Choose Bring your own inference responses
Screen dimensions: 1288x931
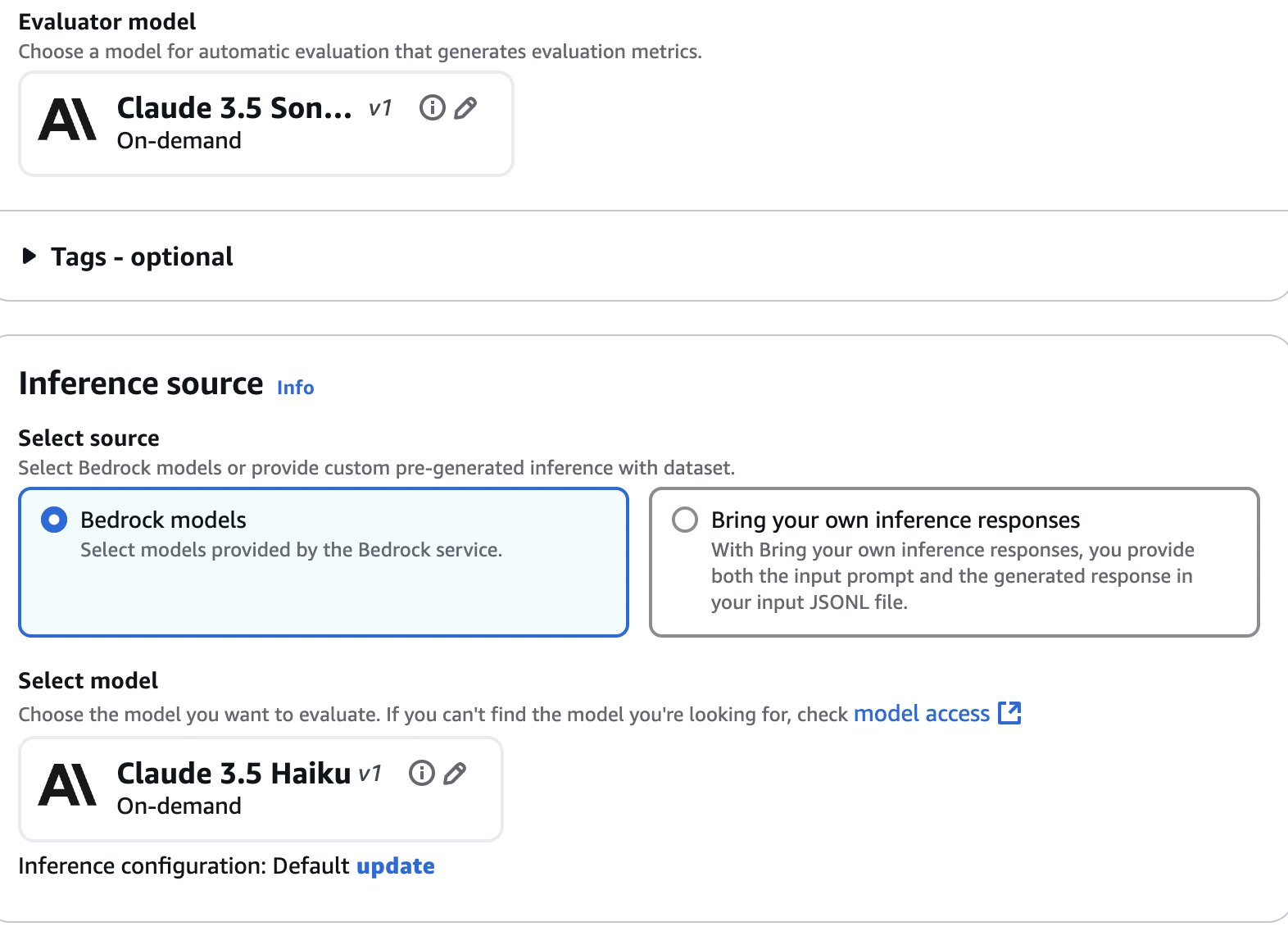pos(685,520)
